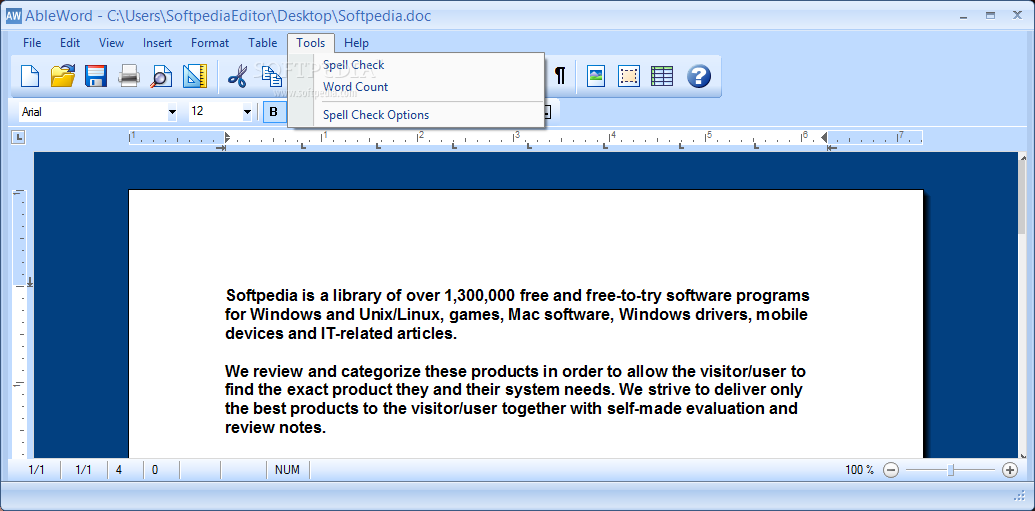This screenshot has width=1035, height=511.
Task: Close the open Tools menu
Action: (x=311, y=43)
